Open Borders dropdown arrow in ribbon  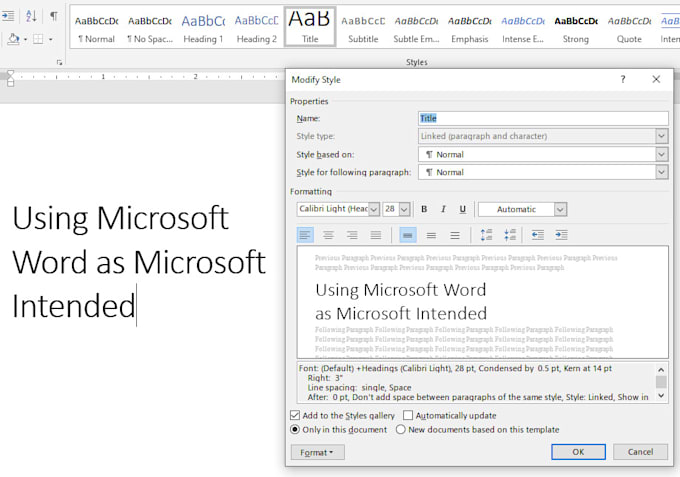51,39
